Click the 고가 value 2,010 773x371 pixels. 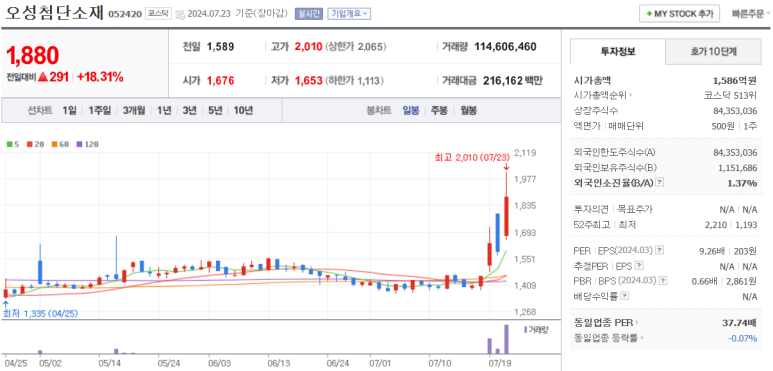tap(309, 47)
